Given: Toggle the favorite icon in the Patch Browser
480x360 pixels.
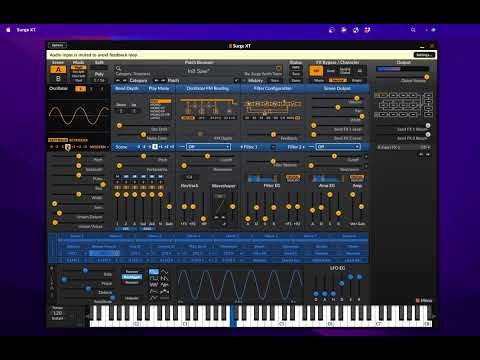Looking at the screenshot, I should click(279, 68).
